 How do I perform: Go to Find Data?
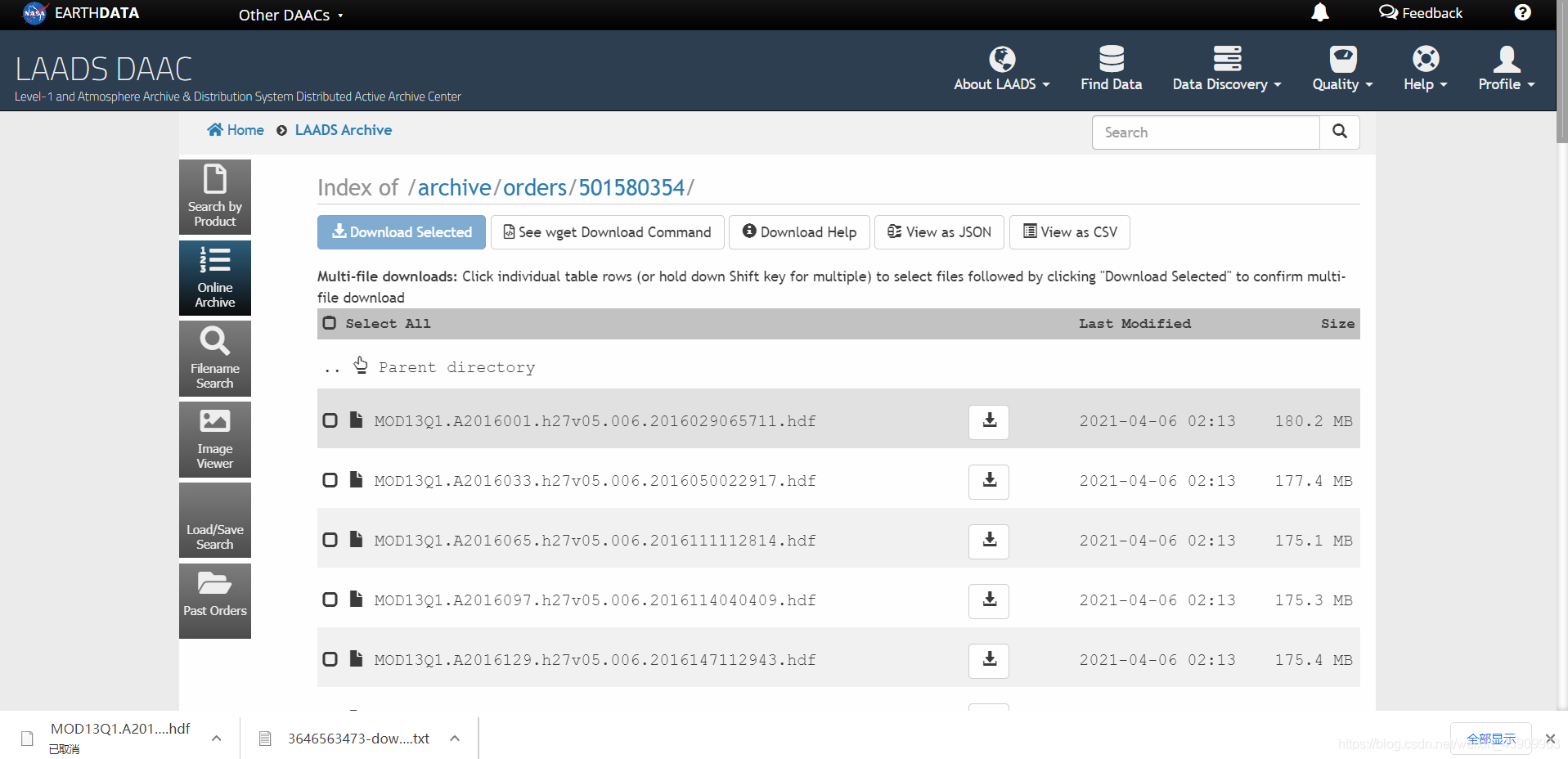pyautogui.click(x=1111, y=69)
